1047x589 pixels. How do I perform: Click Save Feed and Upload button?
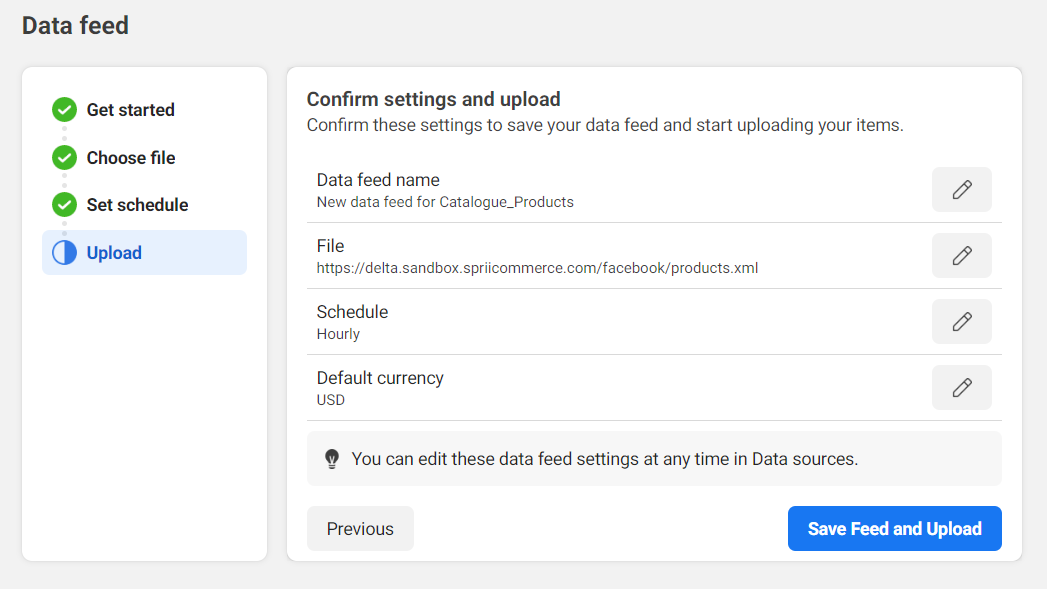tap(894, 529)
